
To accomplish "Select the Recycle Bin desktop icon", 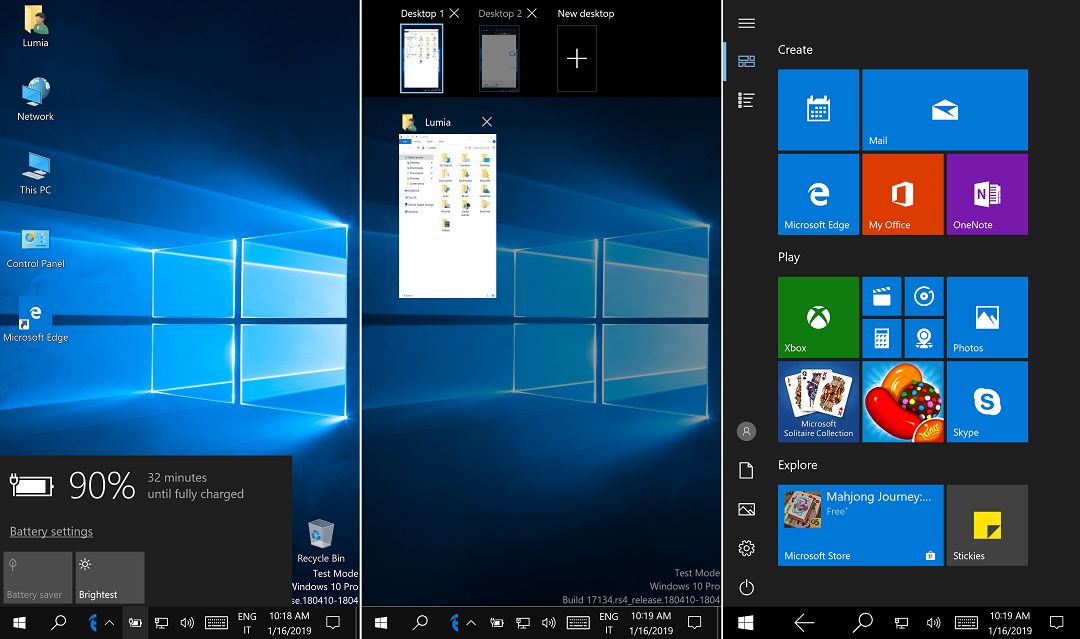I will tap(320, 541).
